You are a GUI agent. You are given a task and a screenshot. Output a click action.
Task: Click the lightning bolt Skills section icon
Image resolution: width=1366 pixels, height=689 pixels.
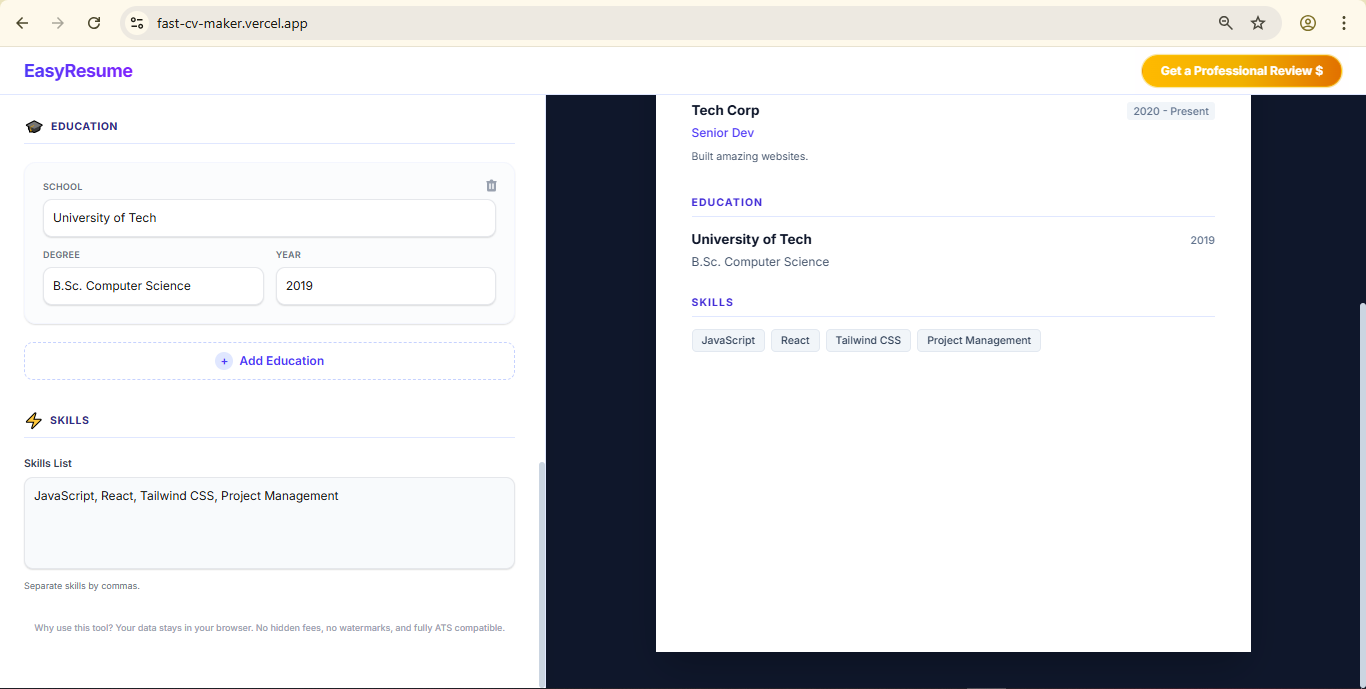pos(33,420)
